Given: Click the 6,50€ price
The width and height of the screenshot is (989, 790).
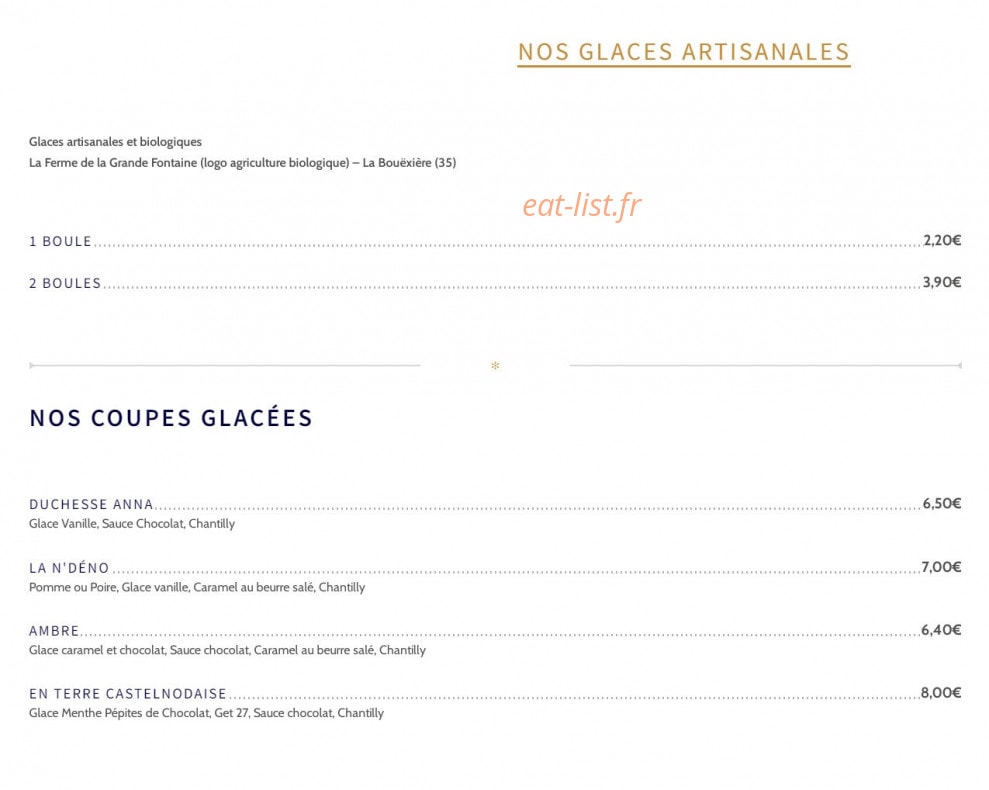Looking at the screenshot, I should 942,503.
